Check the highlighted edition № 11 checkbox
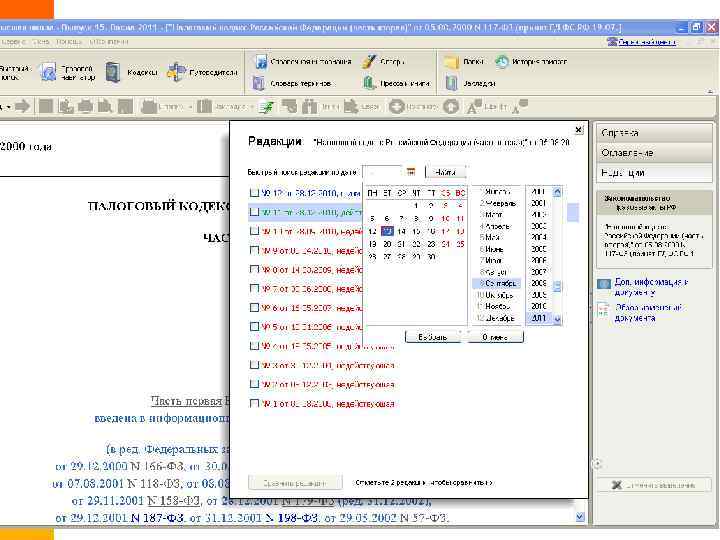This screenshot has height=540, width=720. click(254, 212)
